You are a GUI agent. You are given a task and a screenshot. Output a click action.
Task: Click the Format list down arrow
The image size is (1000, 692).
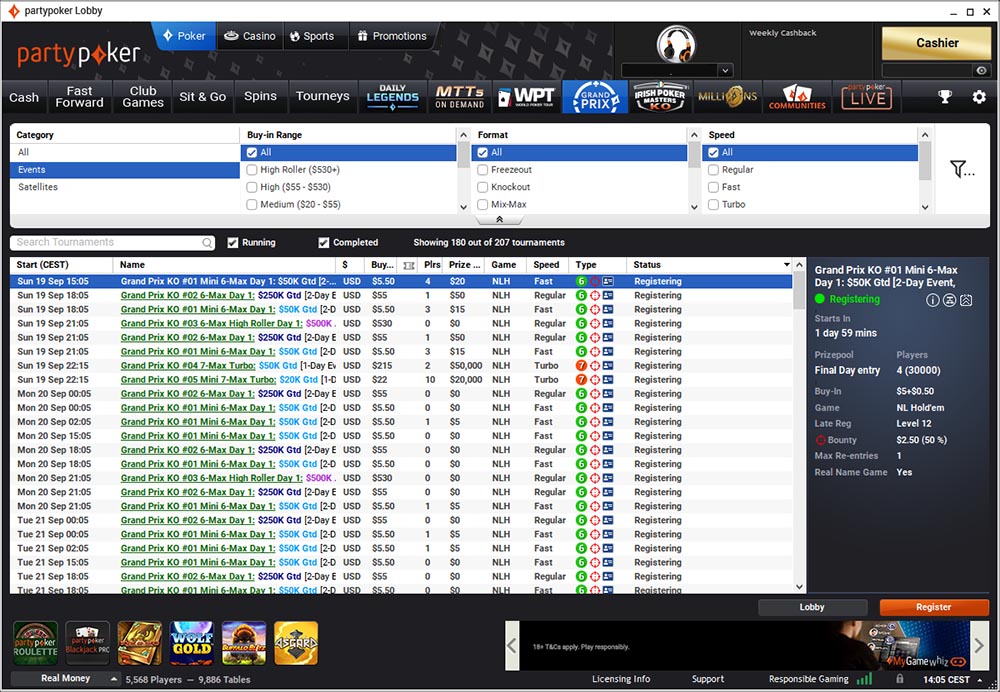click(695, 207)
